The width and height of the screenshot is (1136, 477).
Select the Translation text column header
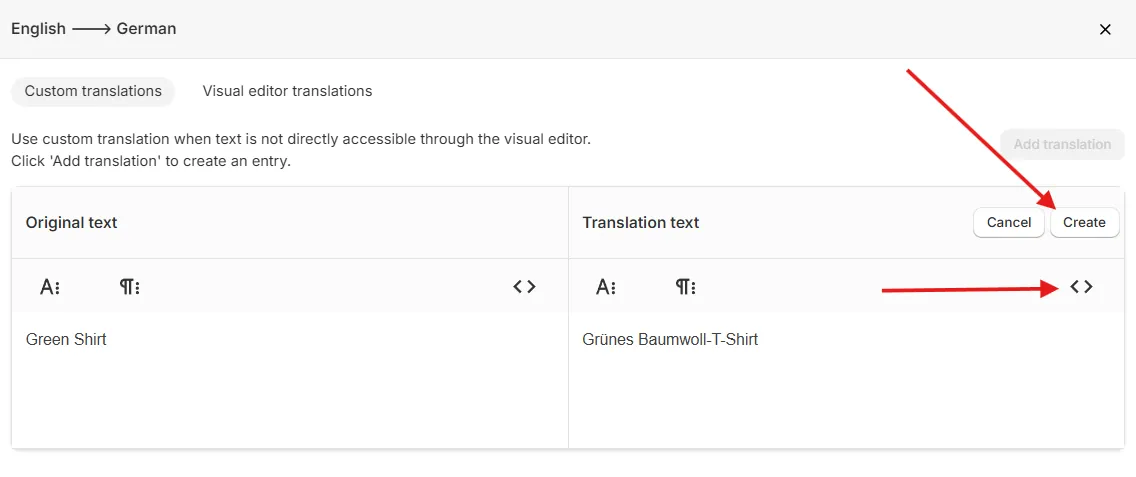click(640, 223)
